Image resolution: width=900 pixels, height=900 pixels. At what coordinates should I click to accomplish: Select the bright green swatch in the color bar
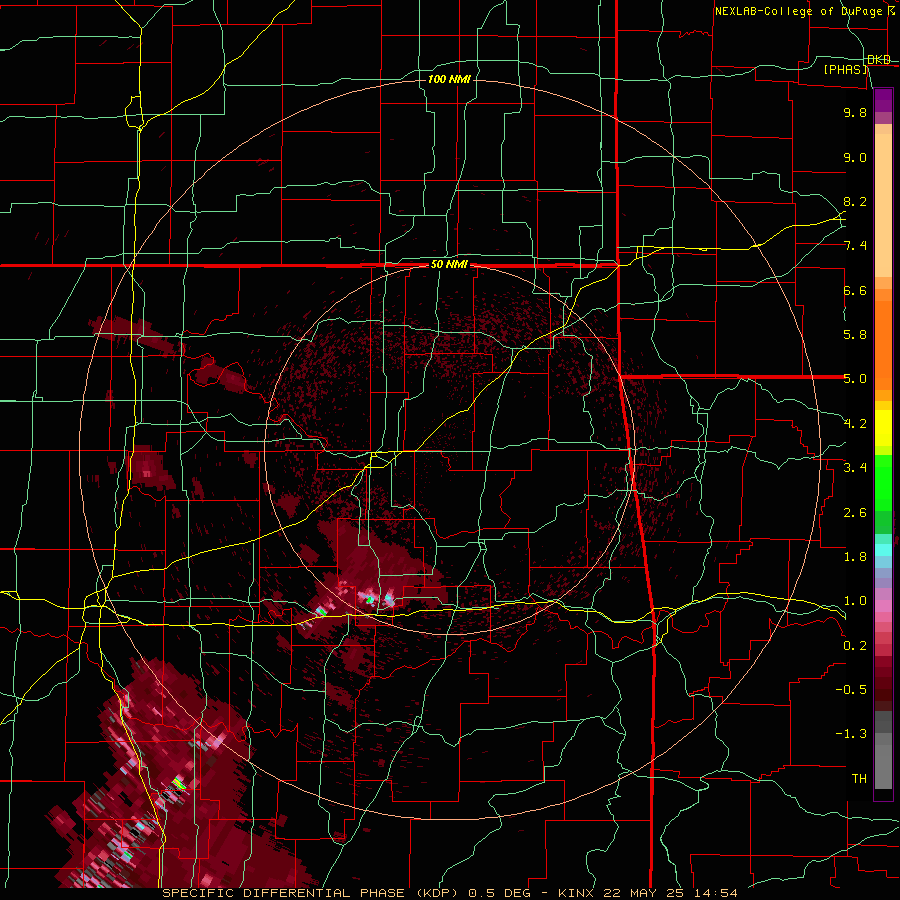(883, 482)
